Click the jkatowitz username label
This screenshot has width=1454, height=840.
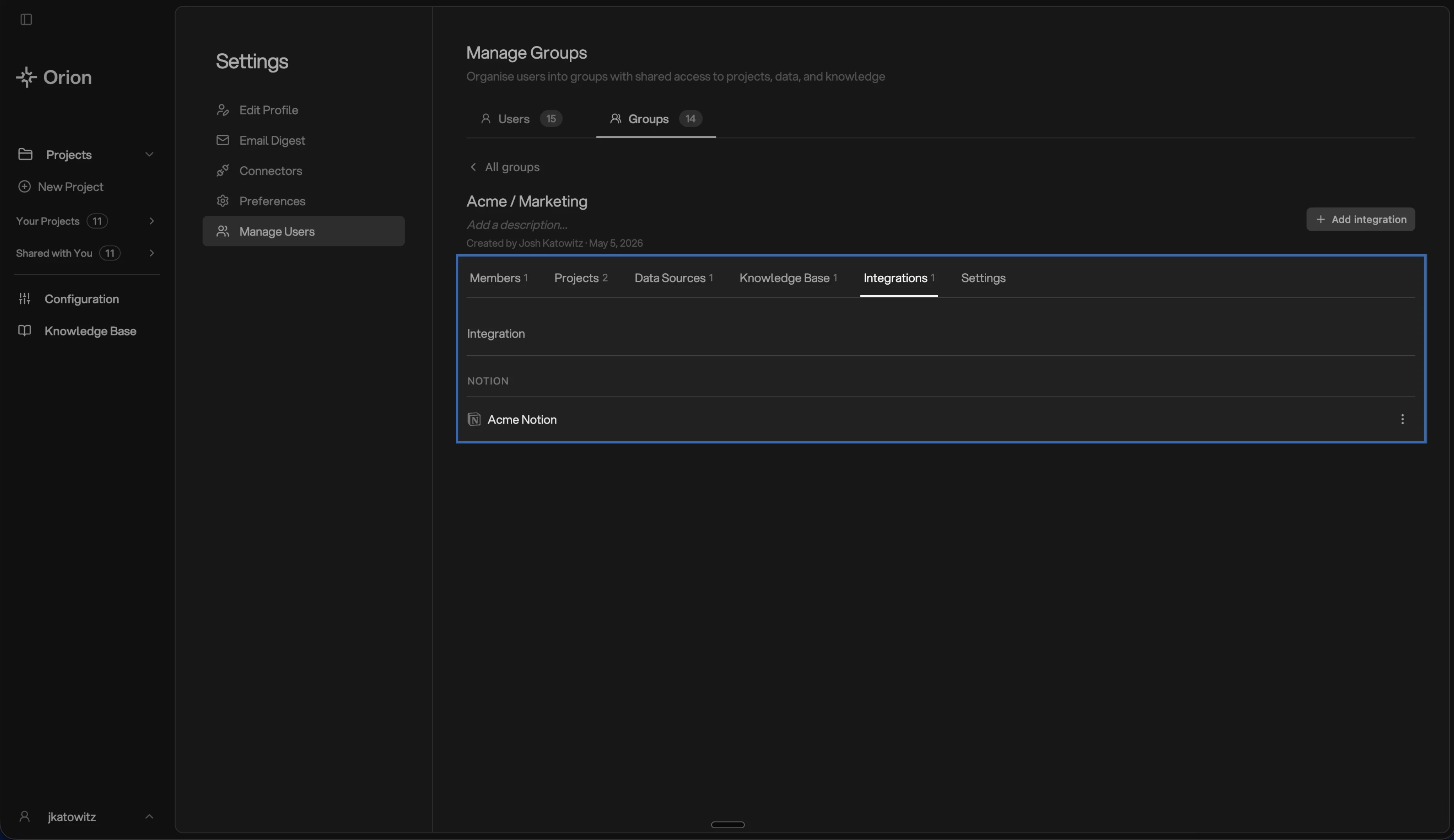72,817
